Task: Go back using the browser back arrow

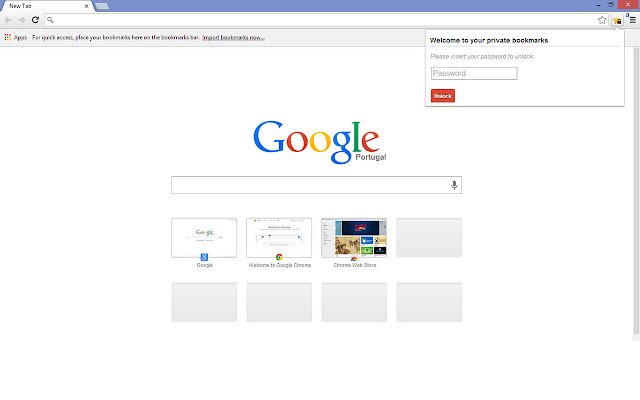Action: click(8, 20)
